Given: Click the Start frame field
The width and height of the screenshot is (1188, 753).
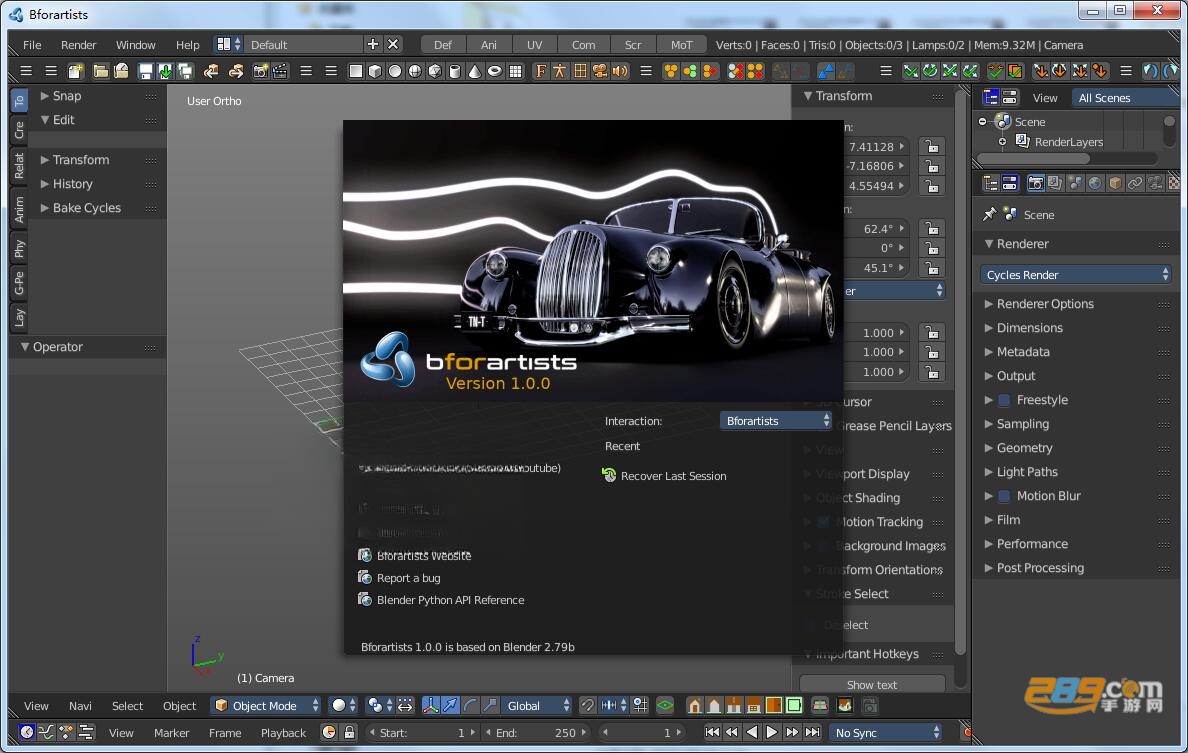Looking at the screenshot, I should 424,733.
